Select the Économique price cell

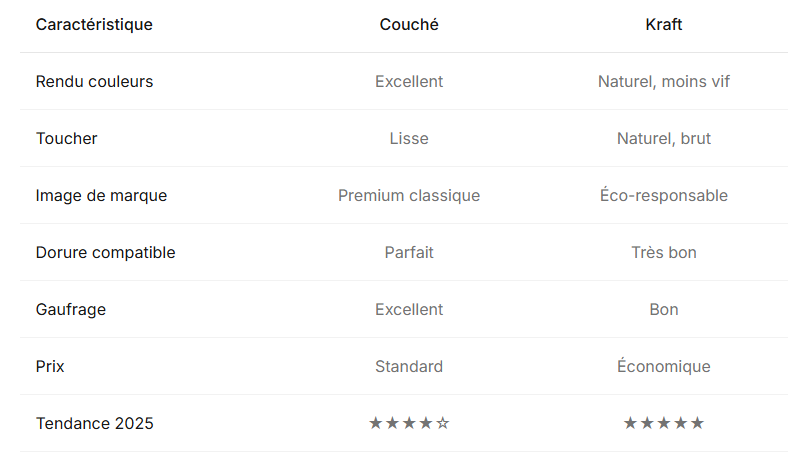tap(664, 366)
